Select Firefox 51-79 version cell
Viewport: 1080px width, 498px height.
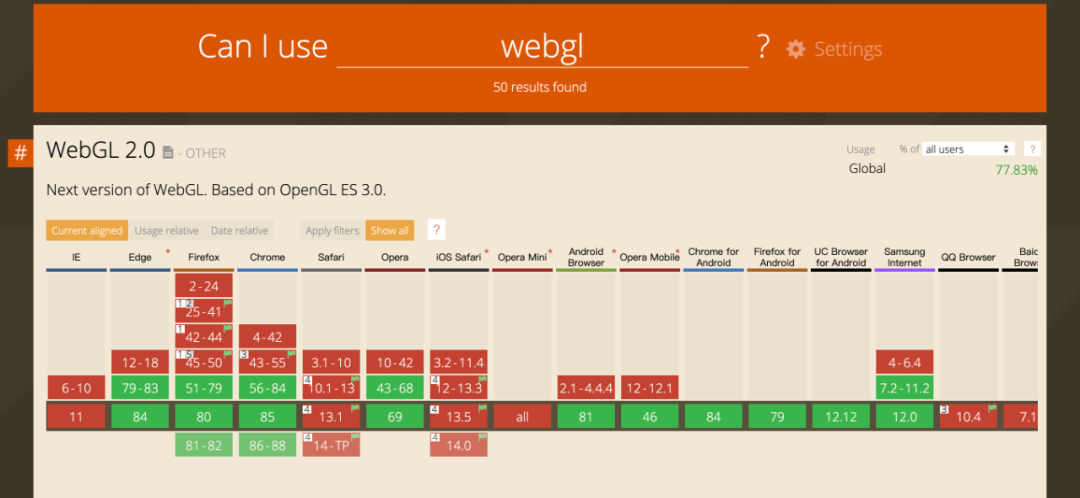tap(204, 388)
